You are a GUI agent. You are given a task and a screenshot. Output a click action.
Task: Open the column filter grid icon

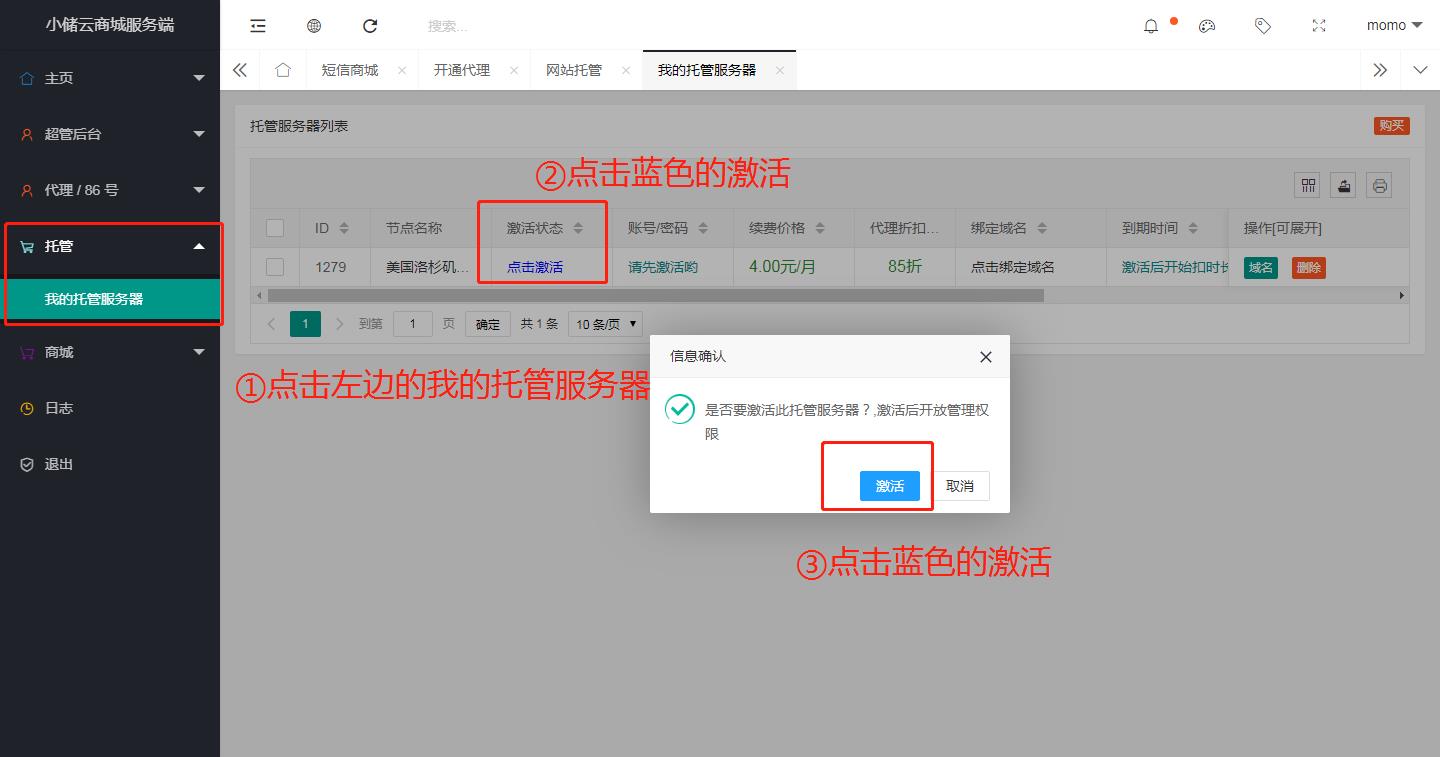1307,185
